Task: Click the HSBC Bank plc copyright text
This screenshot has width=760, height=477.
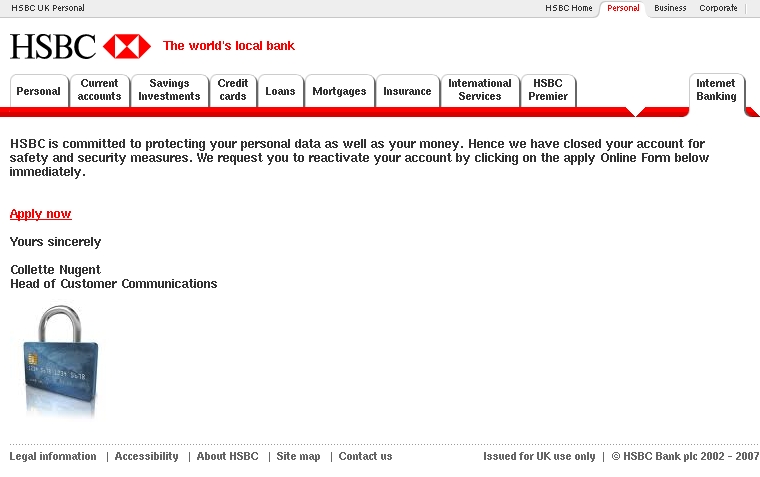Action: 685,456
